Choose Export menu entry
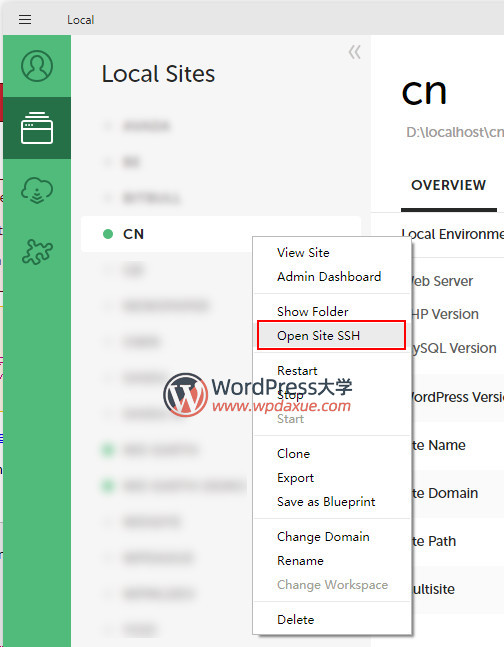Viewport: 504px width, 647px height. click(296, 478)
